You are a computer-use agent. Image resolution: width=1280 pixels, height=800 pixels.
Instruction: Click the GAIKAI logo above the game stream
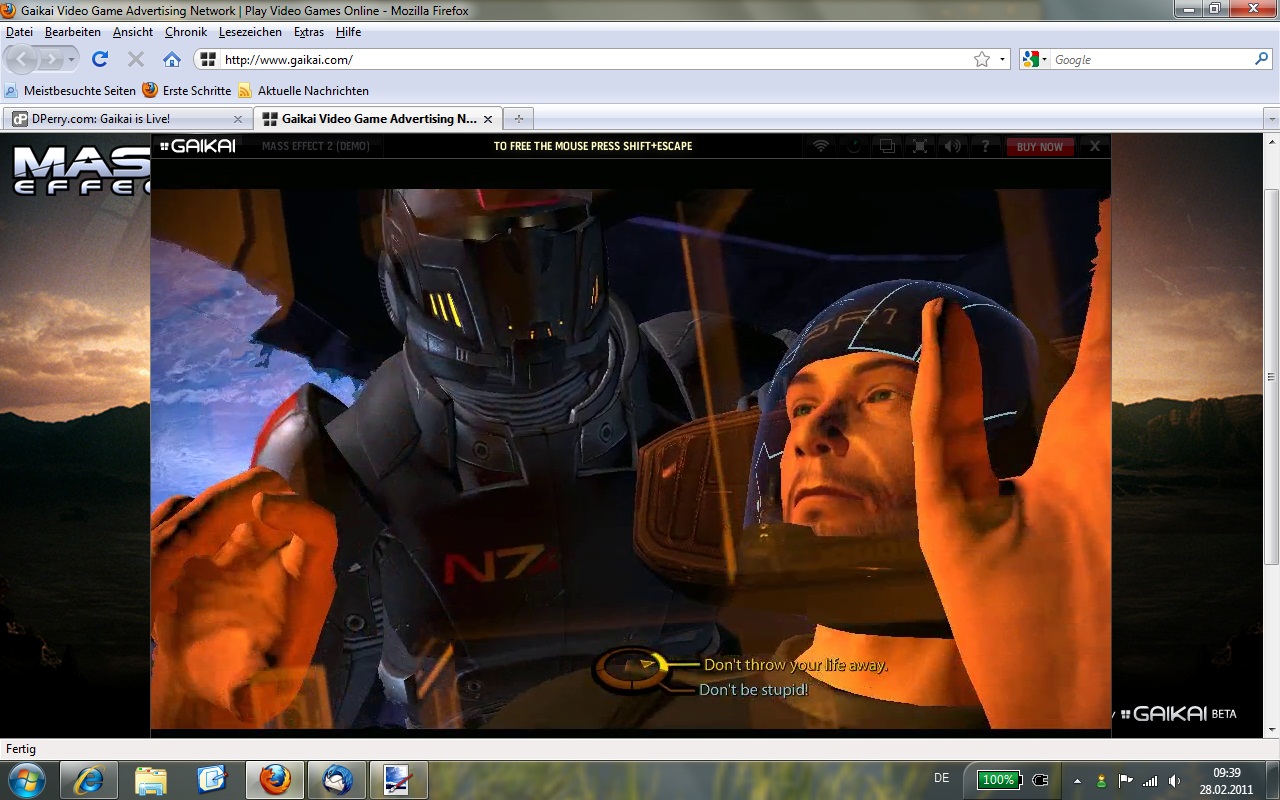pyautogui.click(x=199, y=145)
